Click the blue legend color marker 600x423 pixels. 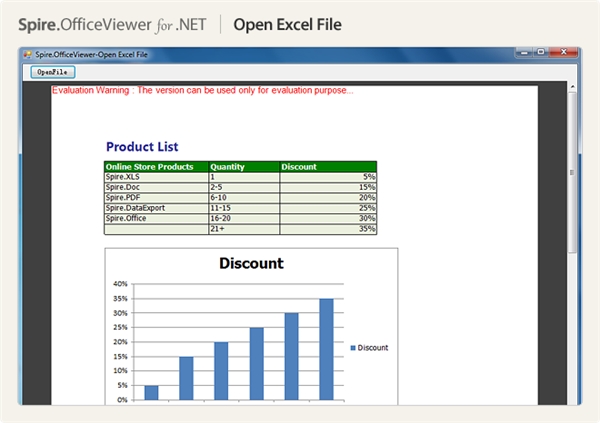coord(353,348)
